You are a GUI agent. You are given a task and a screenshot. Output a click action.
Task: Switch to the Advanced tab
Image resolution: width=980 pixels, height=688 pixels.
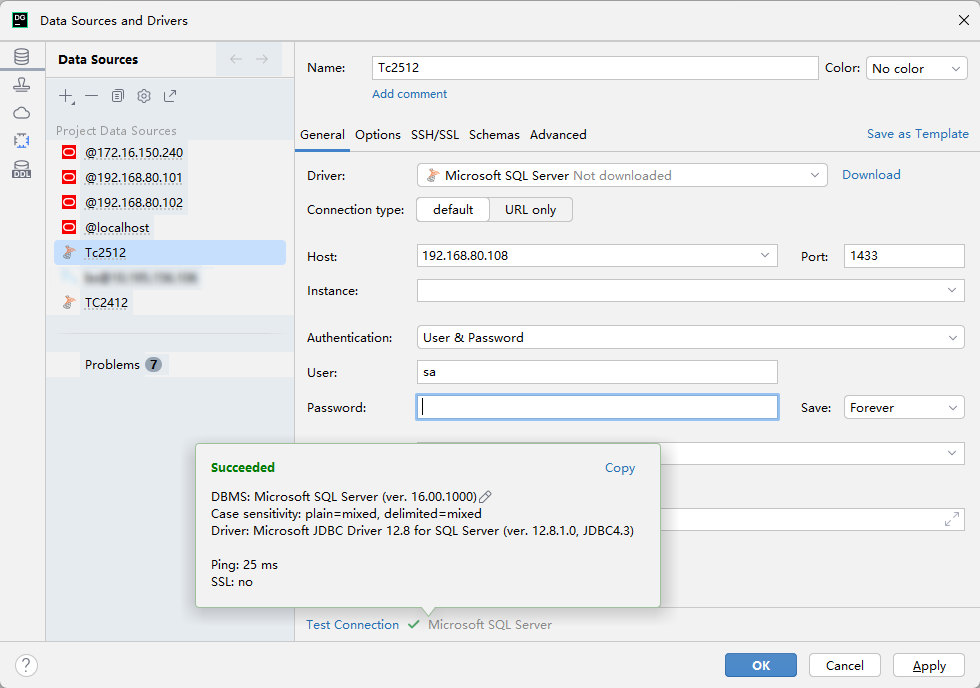tap(558, 135)
